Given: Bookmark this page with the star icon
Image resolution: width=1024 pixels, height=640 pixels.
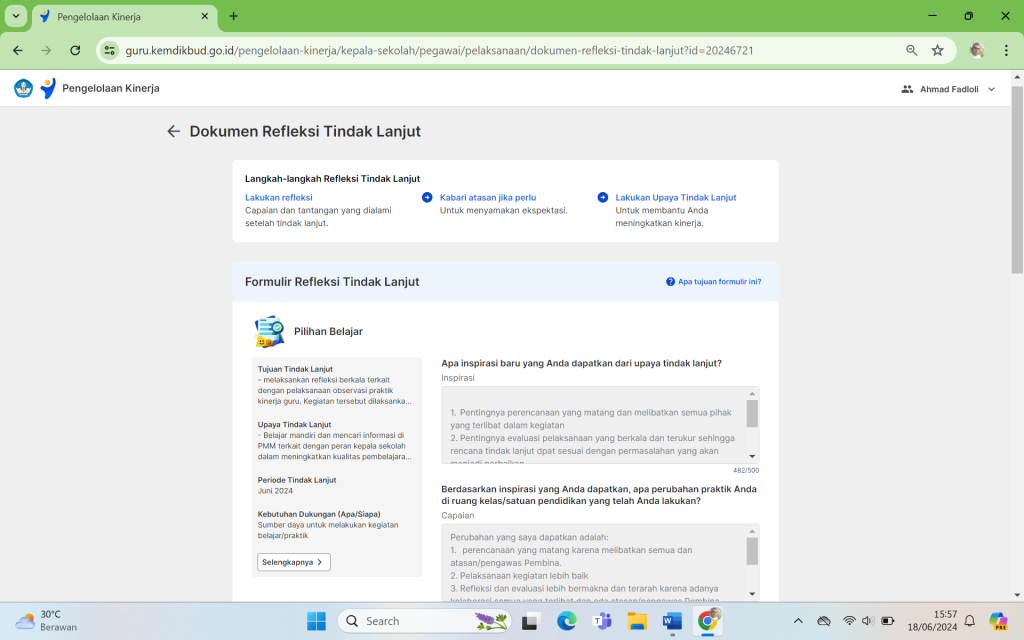Looking at the screenshot, I should [937, 50].
